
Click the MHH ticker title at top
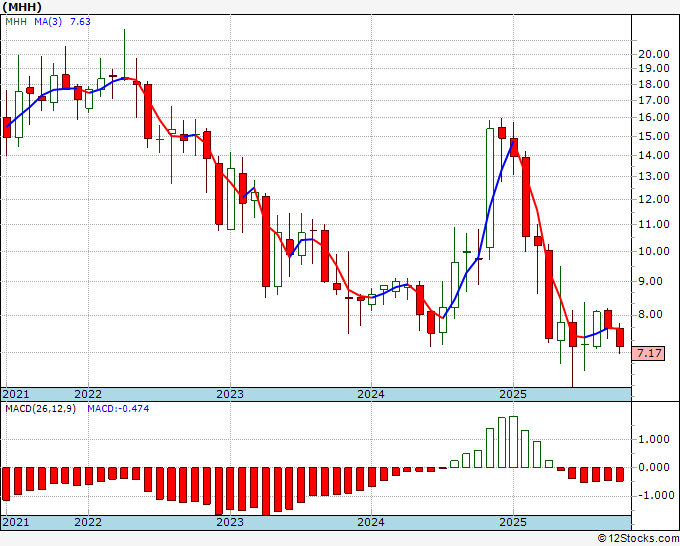point(22,7)
